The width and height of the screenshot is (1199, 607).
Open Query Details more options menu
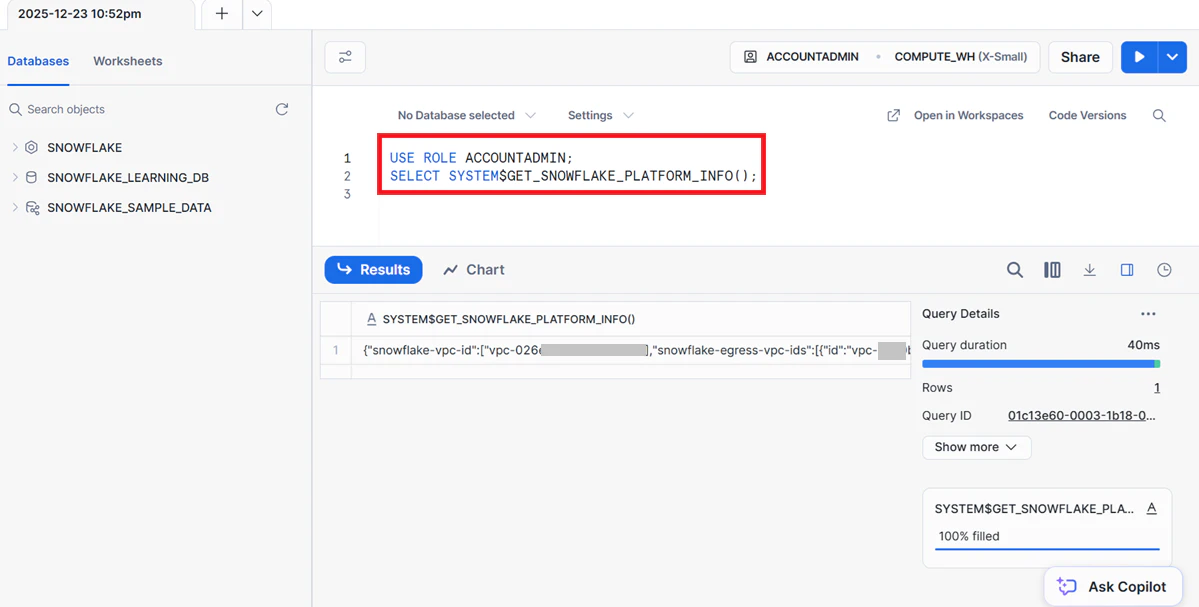tap(1148, 313)
